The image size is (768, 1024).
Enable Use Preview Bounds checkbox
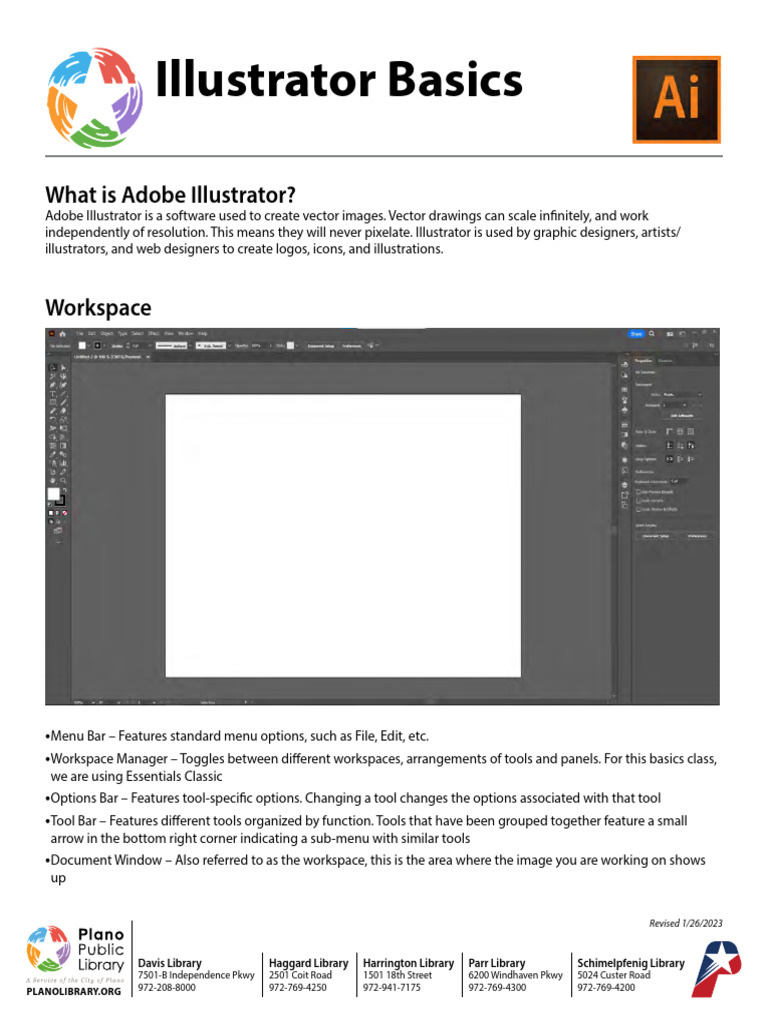coord(639,492)
